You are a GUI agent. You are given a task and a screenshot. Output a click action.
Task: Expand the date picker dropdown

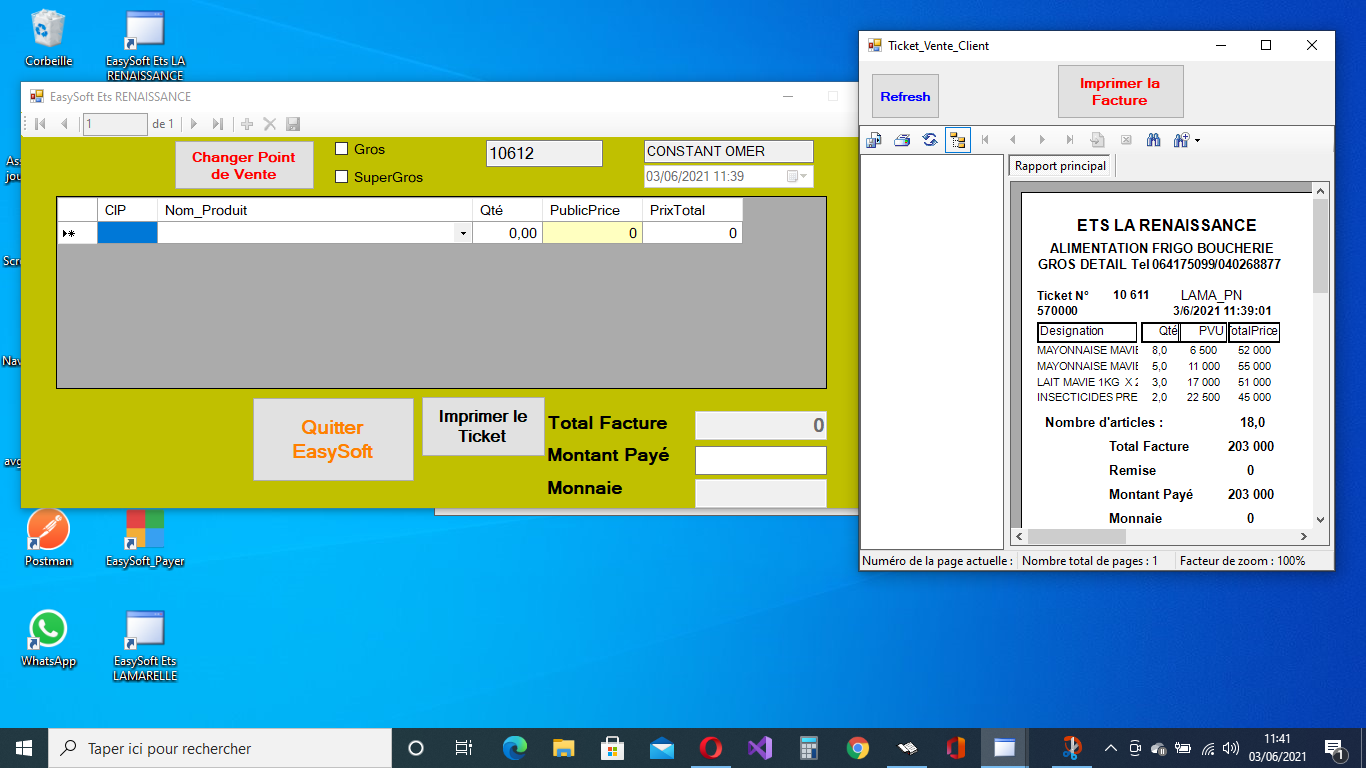(x=797, y=177)
